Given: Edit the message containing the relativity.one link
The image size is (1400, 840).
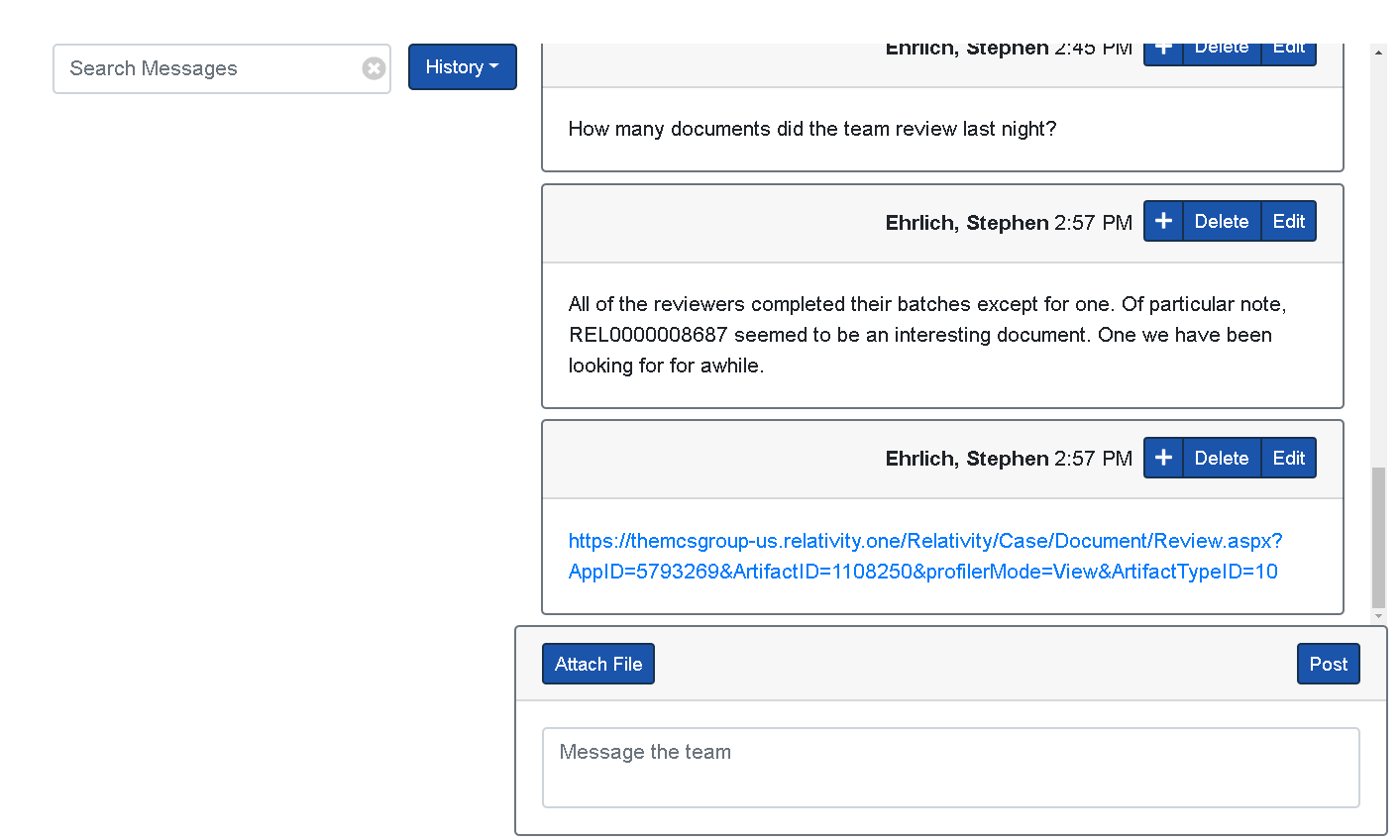Looking at the screenshot, I should click(x=1288, y=458).
